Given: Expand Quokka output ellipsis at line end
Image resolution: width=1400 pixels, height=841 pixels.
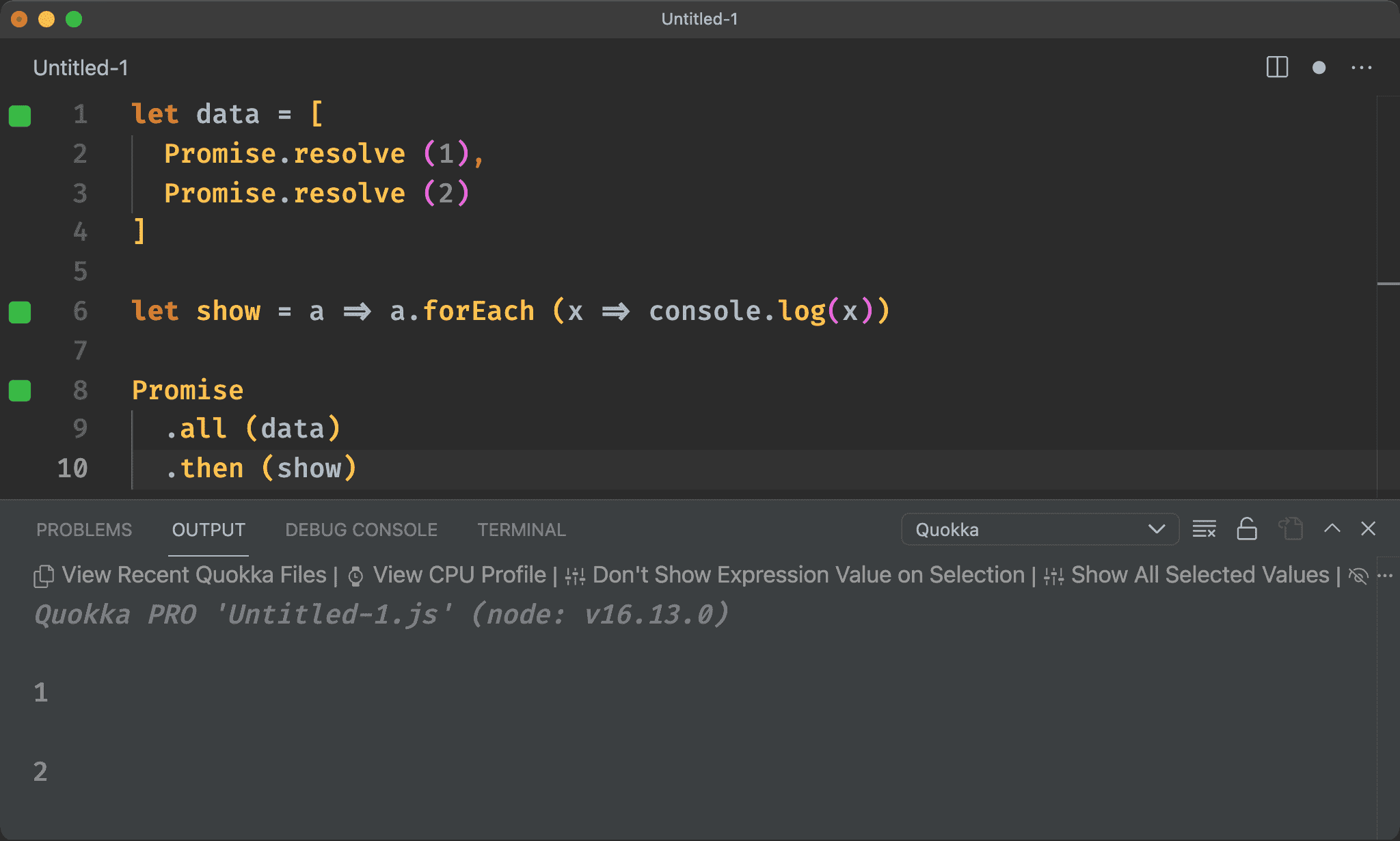Looking at the screenshot, I should 1385,576.
